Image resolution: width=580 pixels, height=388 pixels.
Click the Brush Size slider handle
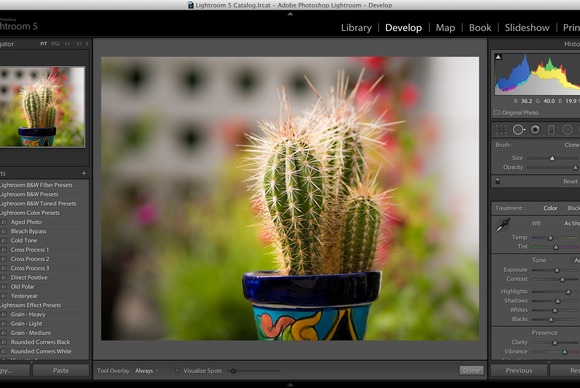click(x=552, y=159)
